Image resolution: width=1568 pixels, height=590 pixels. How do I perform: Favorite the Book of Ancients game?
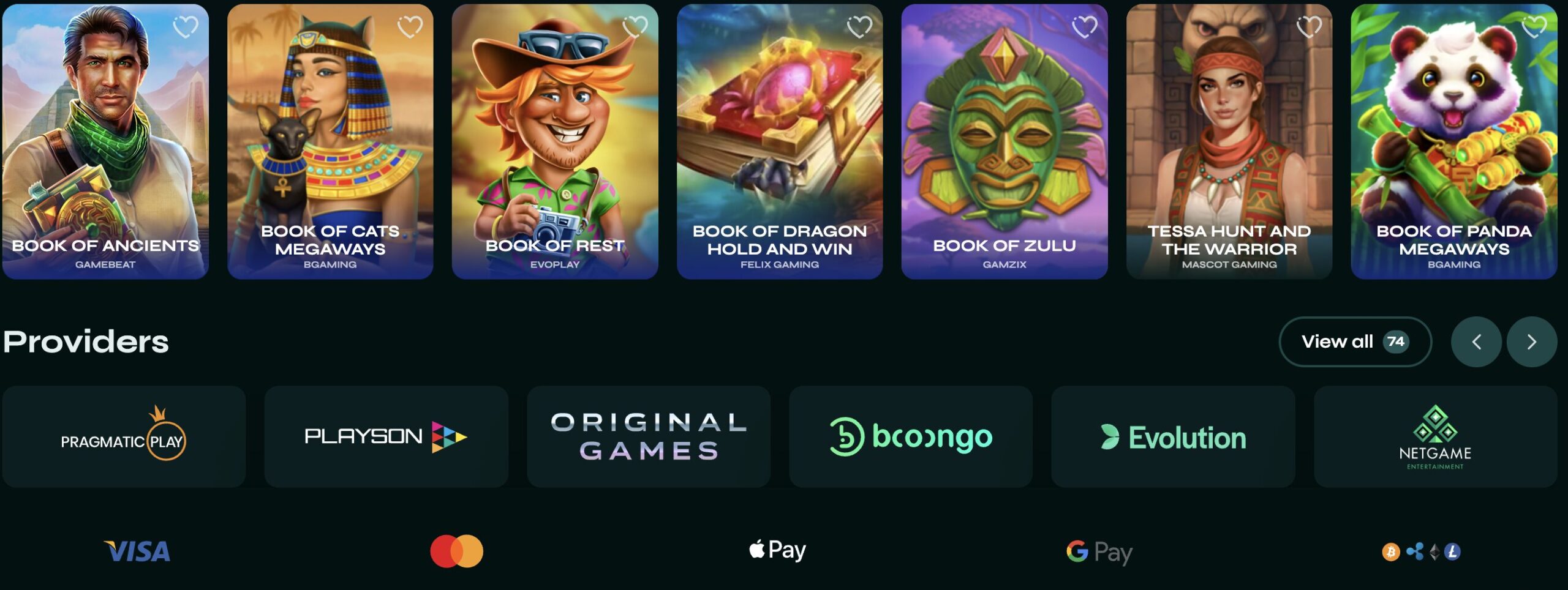[185, 26]
